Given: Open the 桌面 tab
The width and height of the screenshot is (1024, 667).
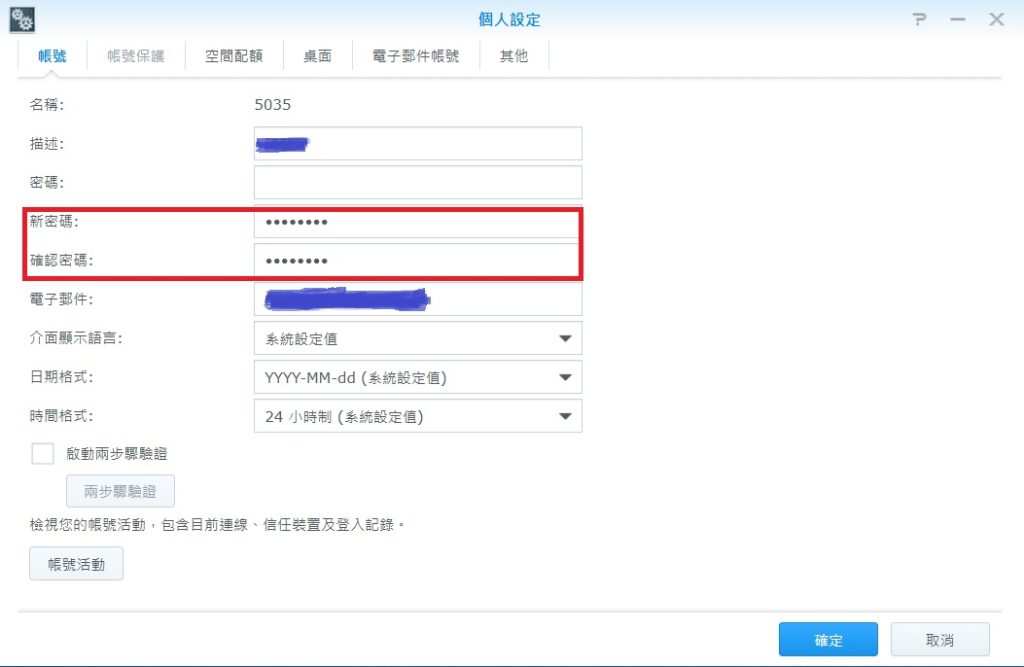Looking at the screenshot, I should pos(318,56).
